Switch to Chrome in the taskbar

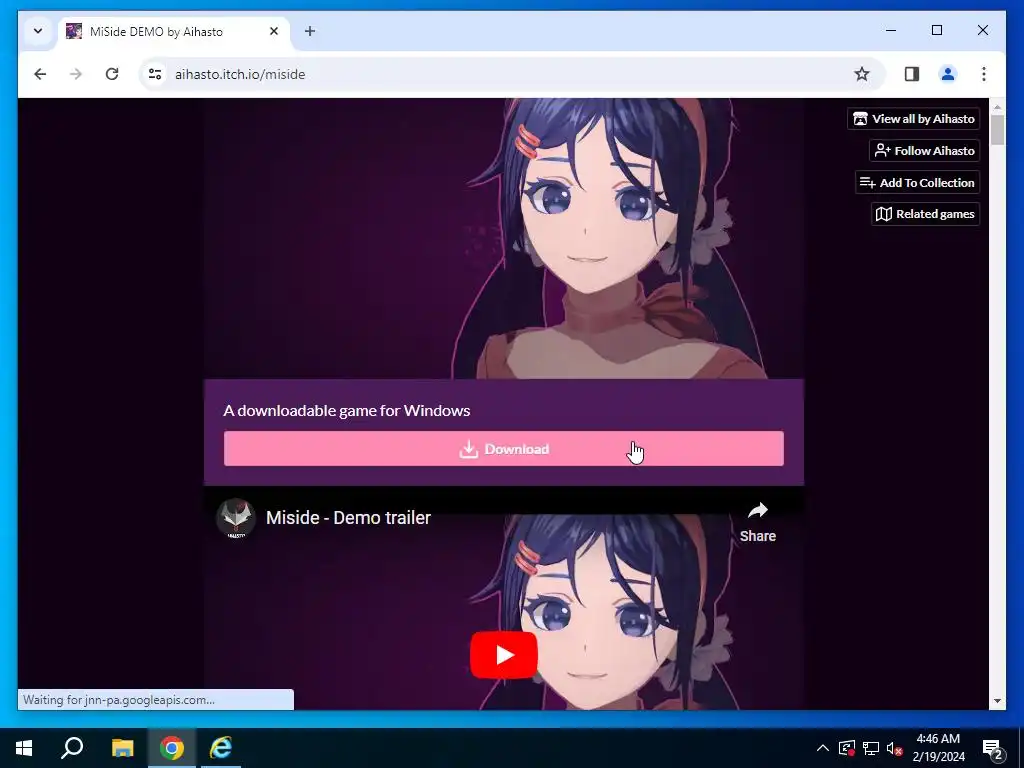point(172,748)
